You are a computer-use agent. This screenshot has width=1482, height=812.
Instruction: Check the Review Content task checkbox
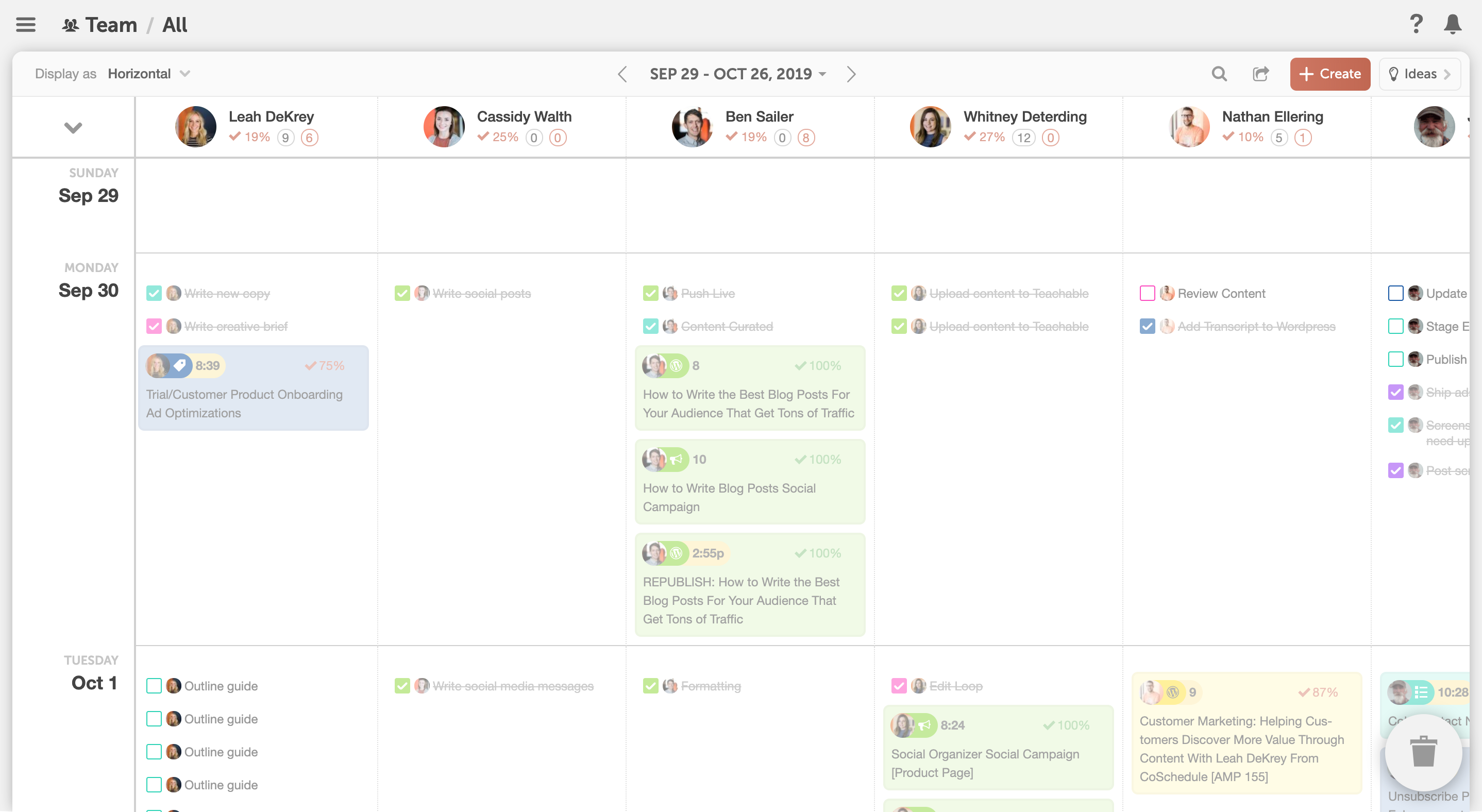coord(1147,293)
